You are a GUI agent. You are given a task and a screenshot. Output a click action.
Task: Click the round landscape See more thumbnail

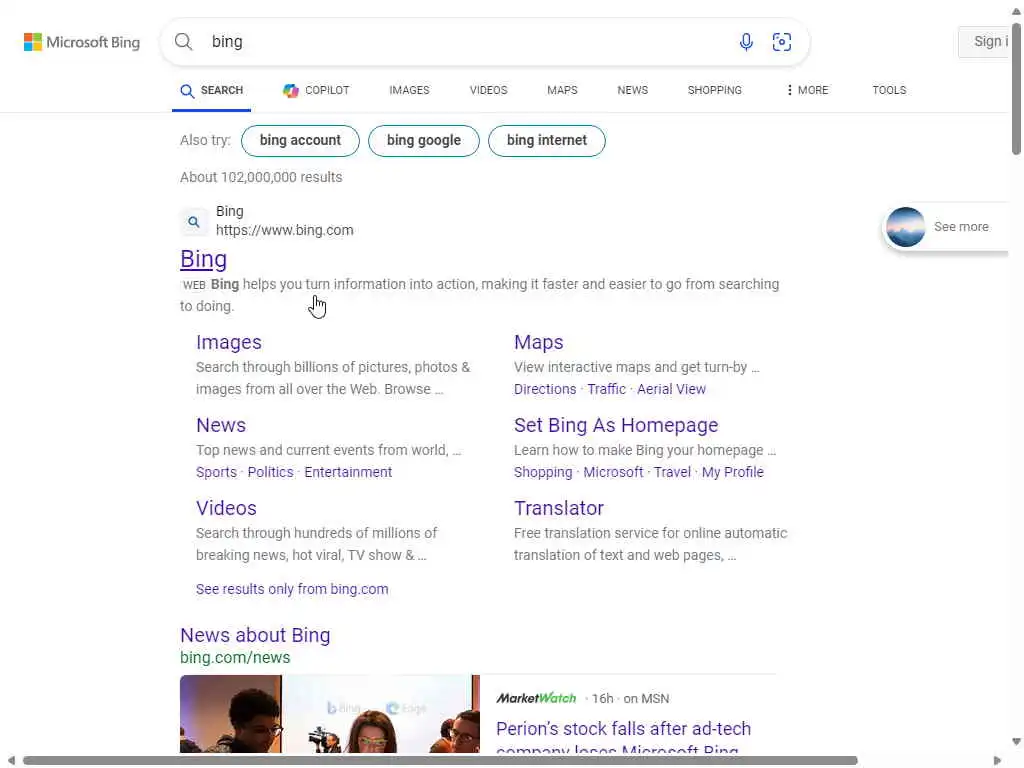905,227
